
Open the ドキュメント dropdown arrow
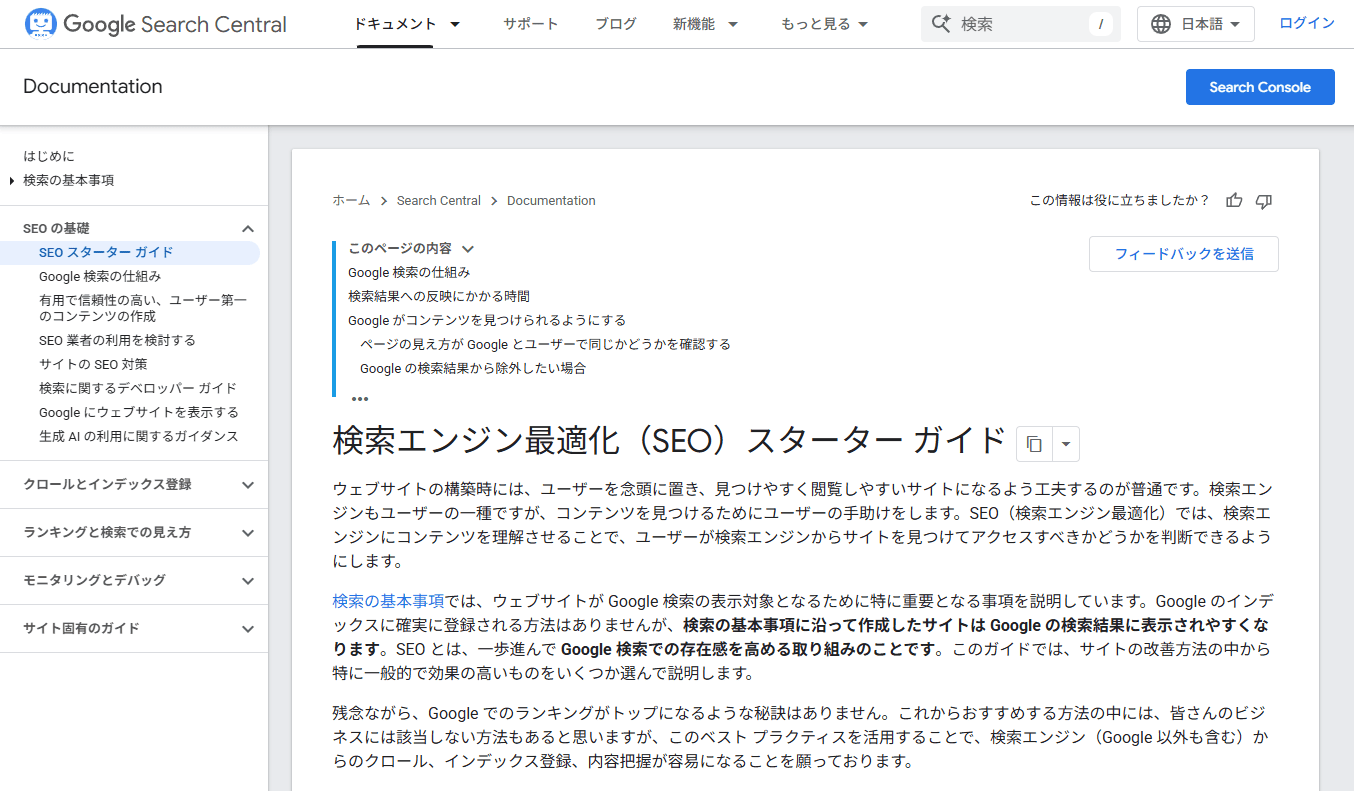[x=456, y=24]
